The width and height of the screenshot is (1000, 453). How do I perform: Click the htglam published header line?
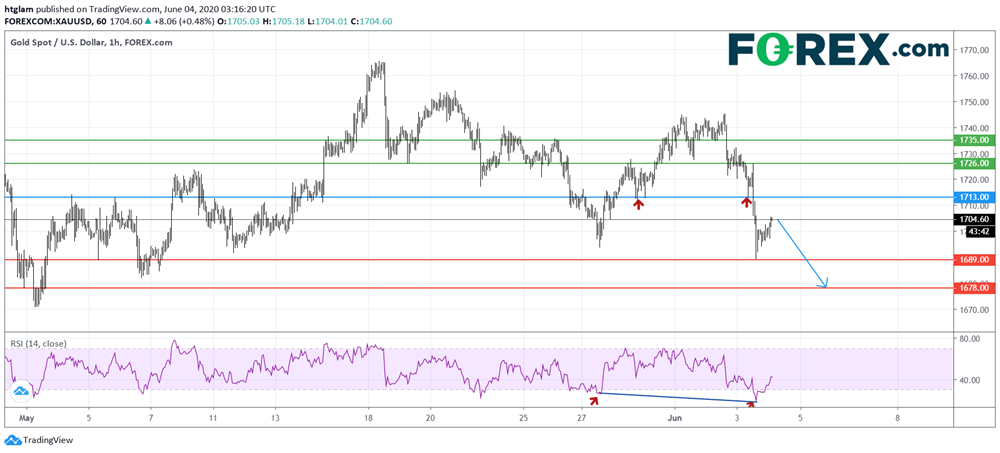[x=142, y=8]
